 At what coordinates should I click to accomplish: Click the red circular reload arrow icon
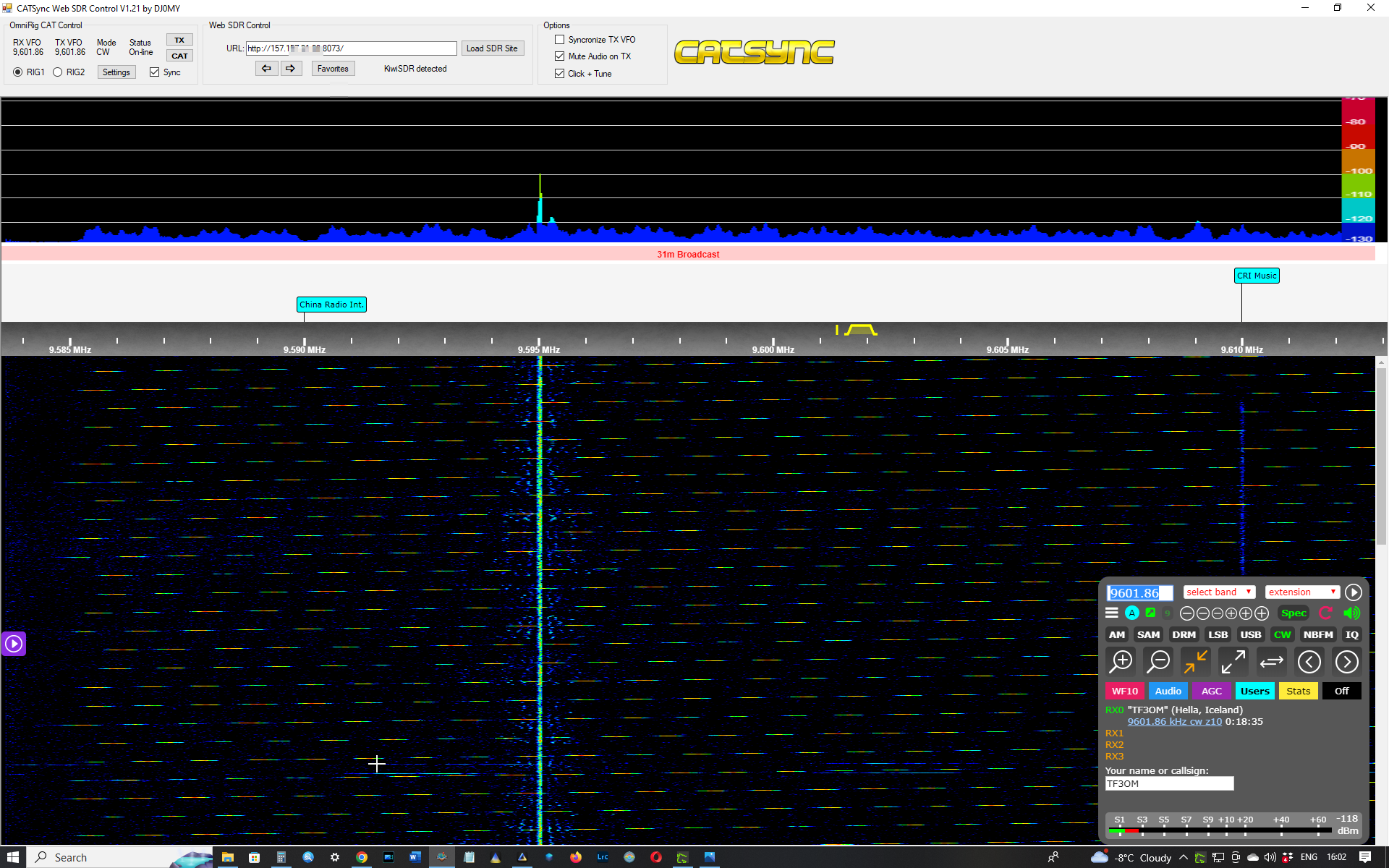pos(1325,613)
